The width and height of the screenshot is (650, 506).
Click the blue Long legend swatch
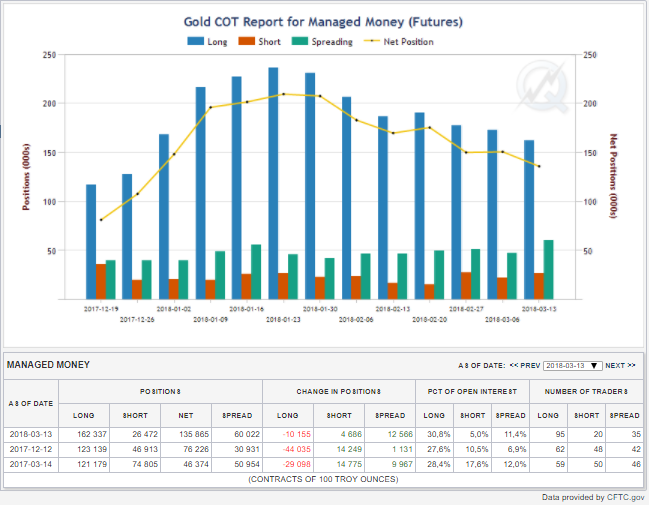coord(196,41)
